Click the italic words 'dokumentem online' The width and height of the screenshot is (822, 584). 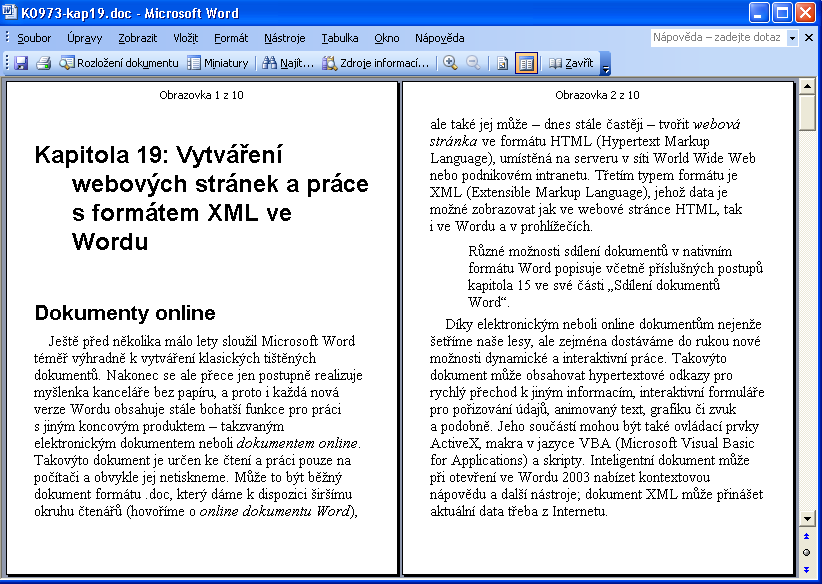[297, 443]
